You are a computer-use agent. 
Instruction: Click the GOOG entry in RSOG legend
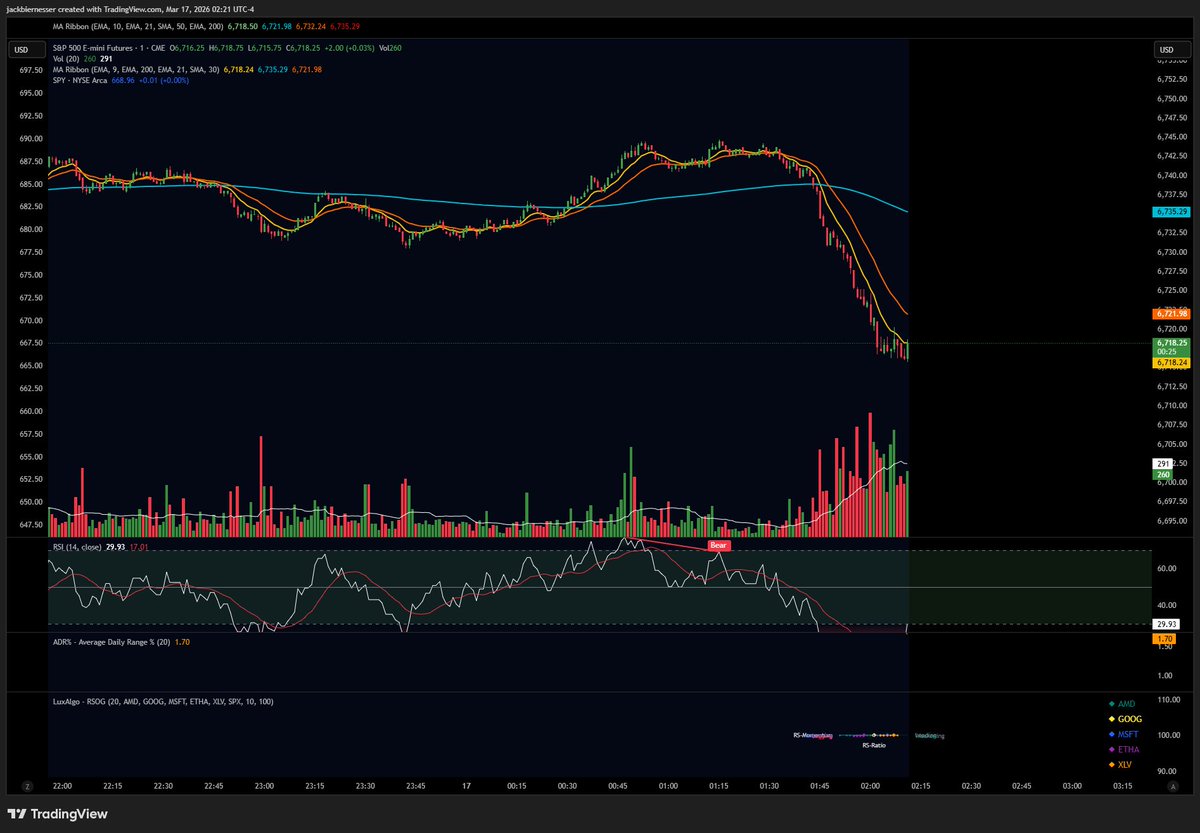(1125, 719)
